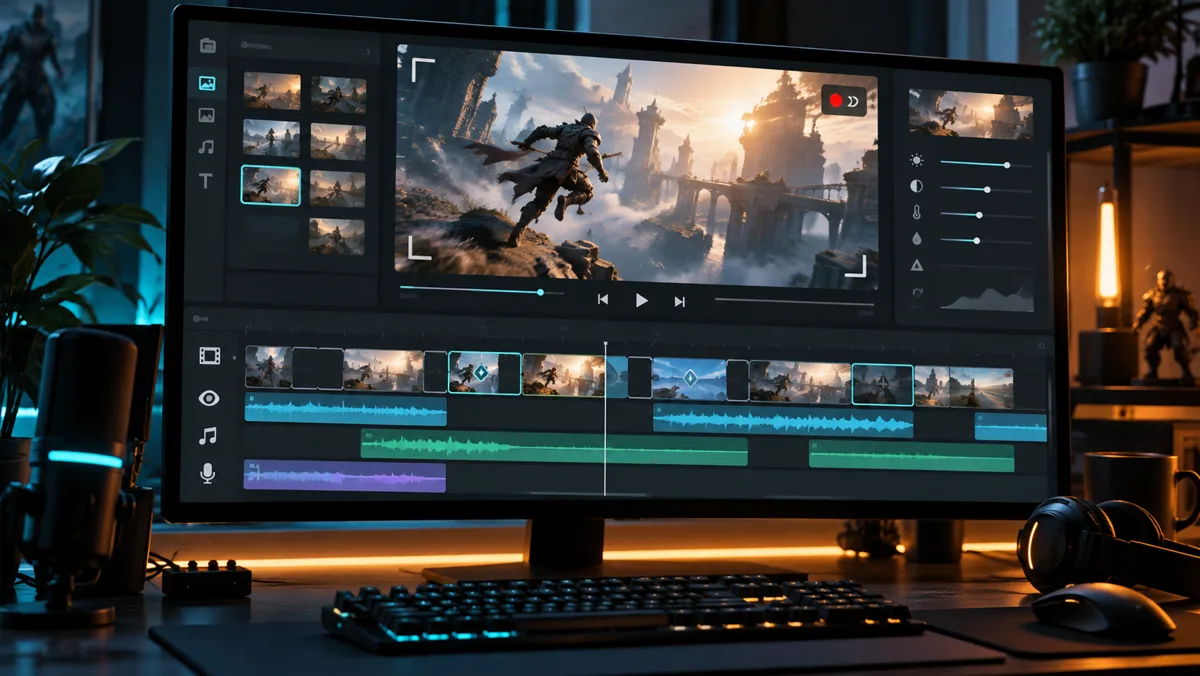Select the long green music clip
This screenshot has height=676, width=1200.
point(554,449)
